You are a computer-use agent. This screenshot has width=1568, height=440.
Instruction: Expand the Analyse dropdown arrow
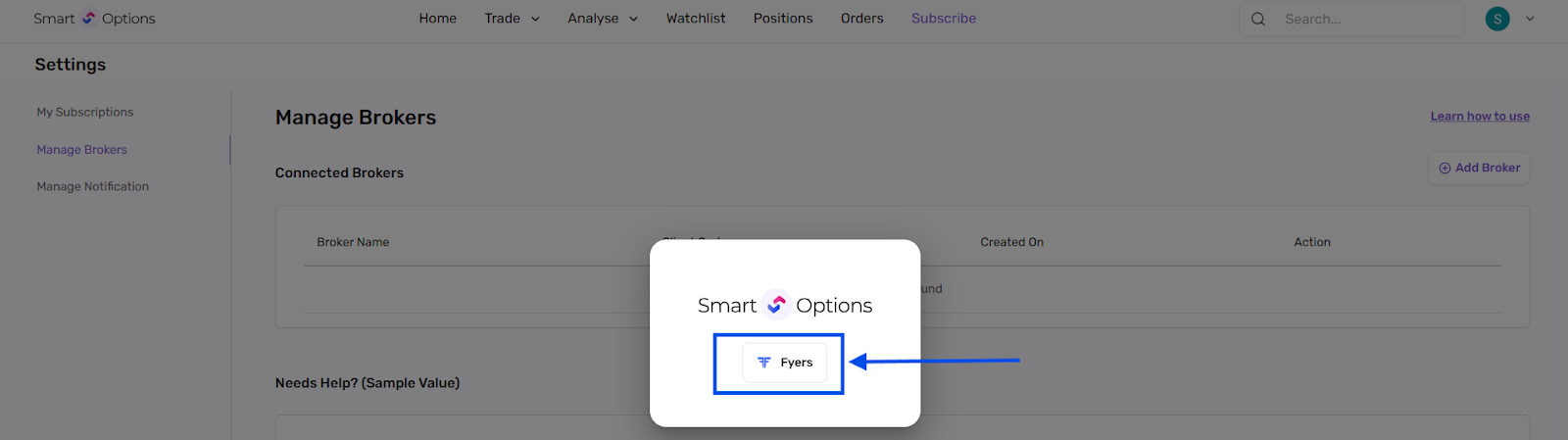633,20
